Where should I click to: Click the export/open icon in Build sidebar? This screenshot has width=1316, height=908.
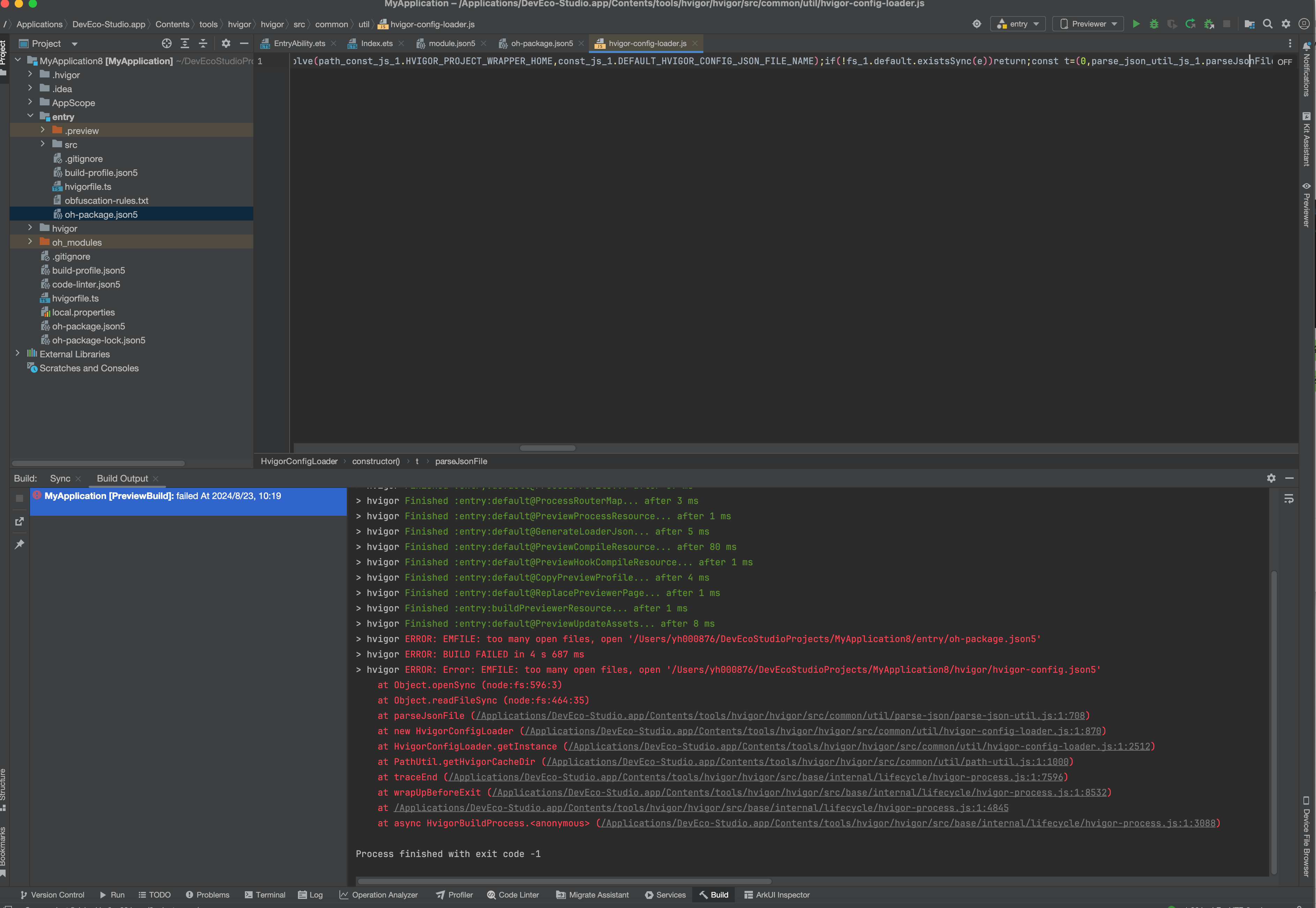[19, 521]
